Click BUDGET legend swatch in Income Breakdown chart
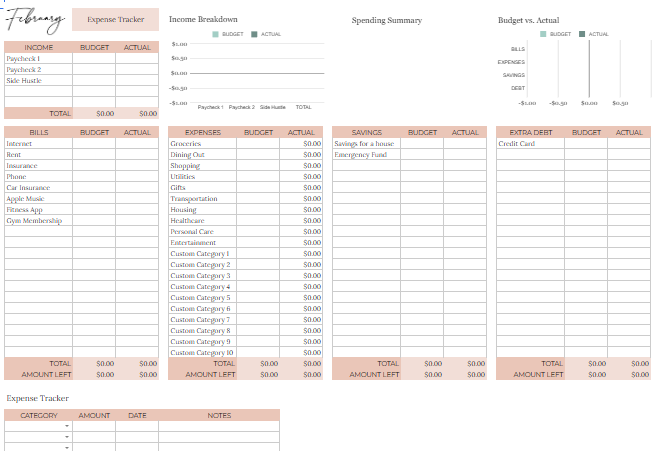 (215, 34)
